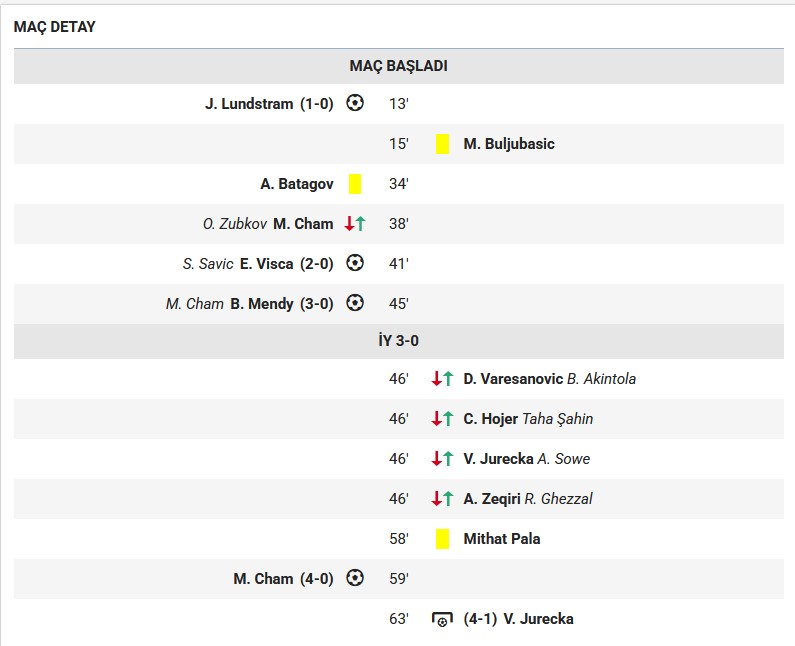
Task: Click substitution arrows beside D. Varesanovic
Action: click(442, 379)
